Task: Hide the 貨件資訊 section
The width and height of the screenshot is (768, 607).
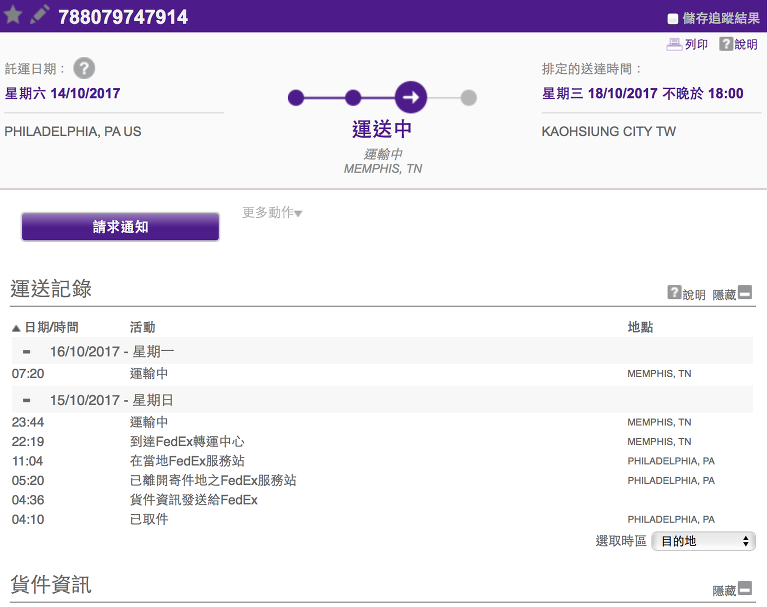Action: click(x=744, y=590)
